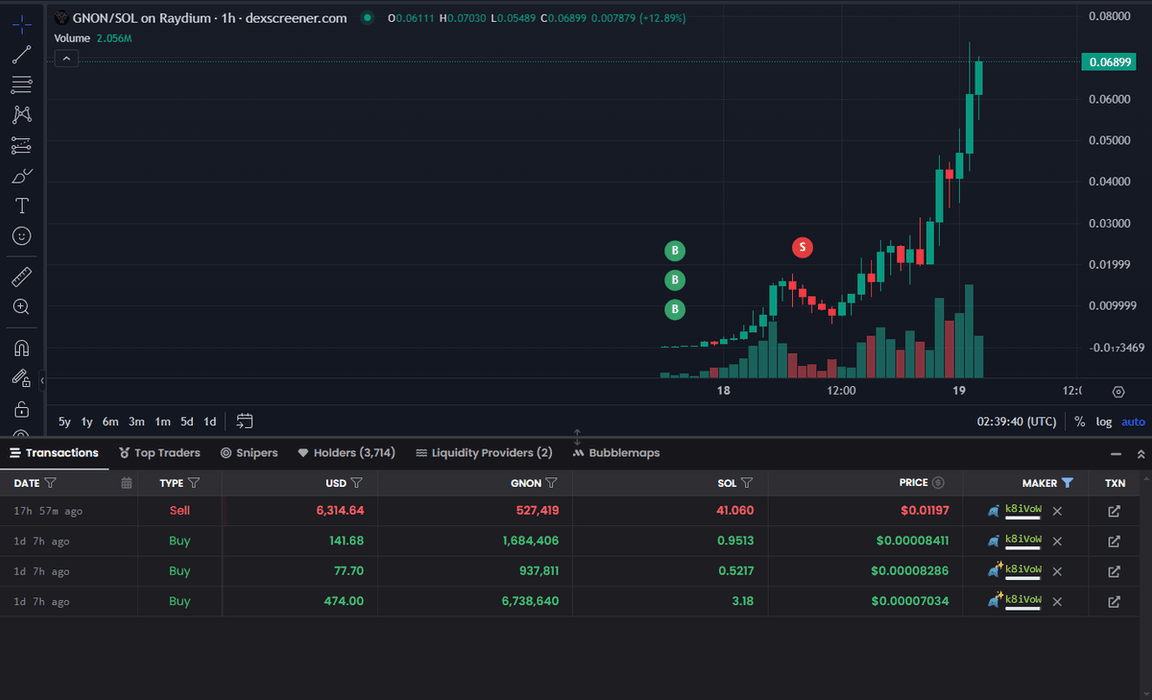The width and height of the screenshot is (1152, 700).
Task: Open chart settings gear icon
Action: click(1118, 392)
